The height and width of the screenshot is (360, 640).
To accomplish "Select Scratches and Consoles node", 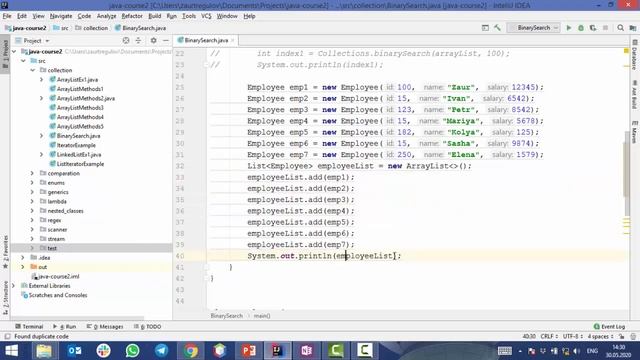I will pos(54,296).
